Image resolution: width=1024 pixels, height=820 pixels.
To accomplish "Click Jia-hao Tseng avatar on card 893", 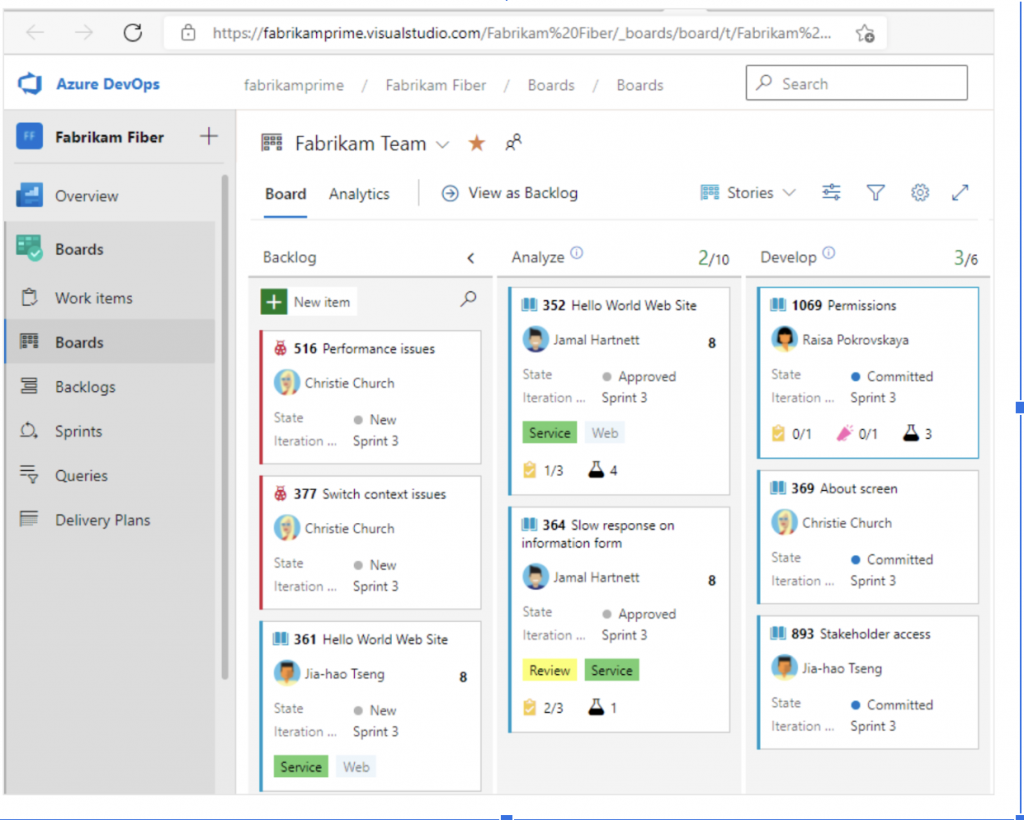I will [784, 668].
